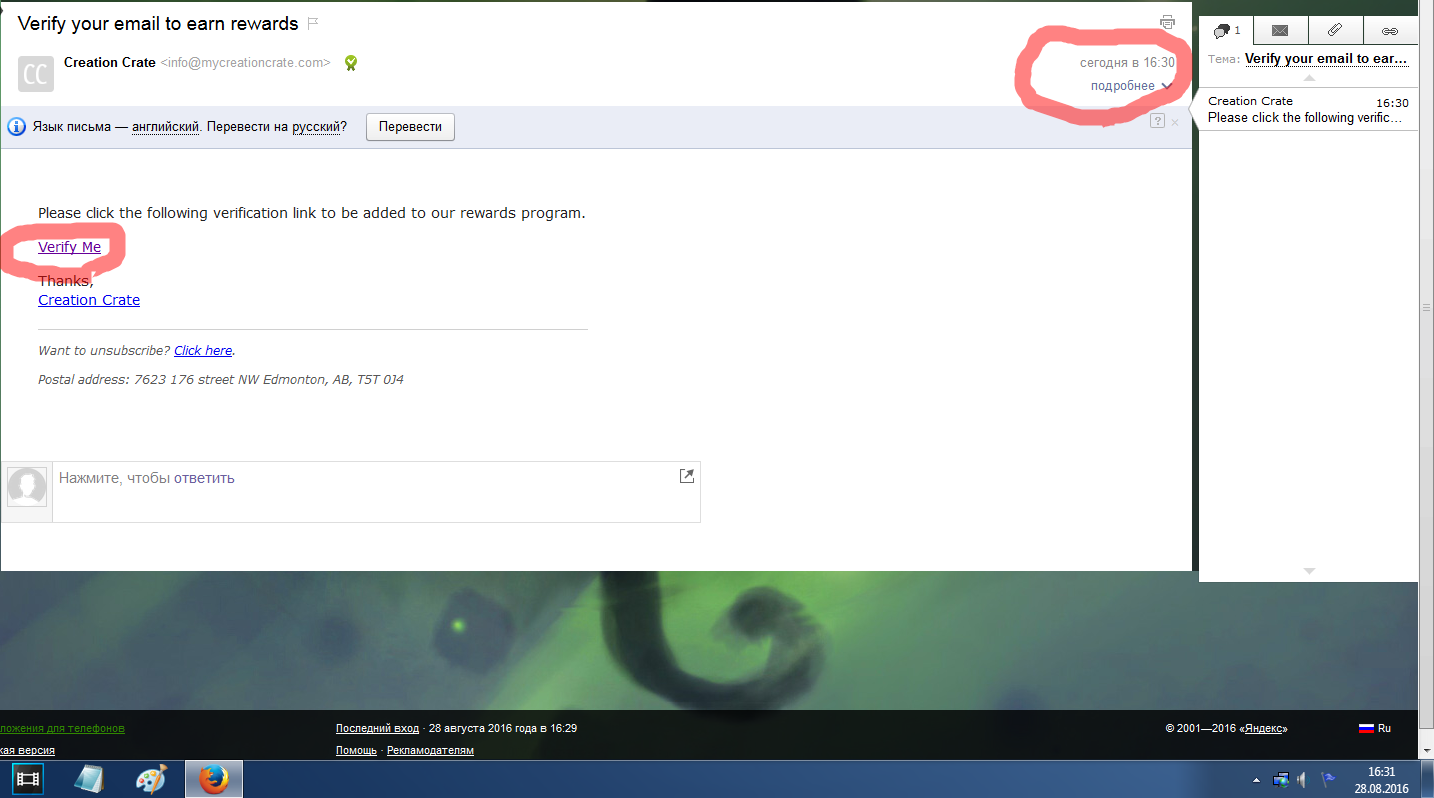Click the volume speaker tray icon
1434x798 pixels.
[1303, 779]
